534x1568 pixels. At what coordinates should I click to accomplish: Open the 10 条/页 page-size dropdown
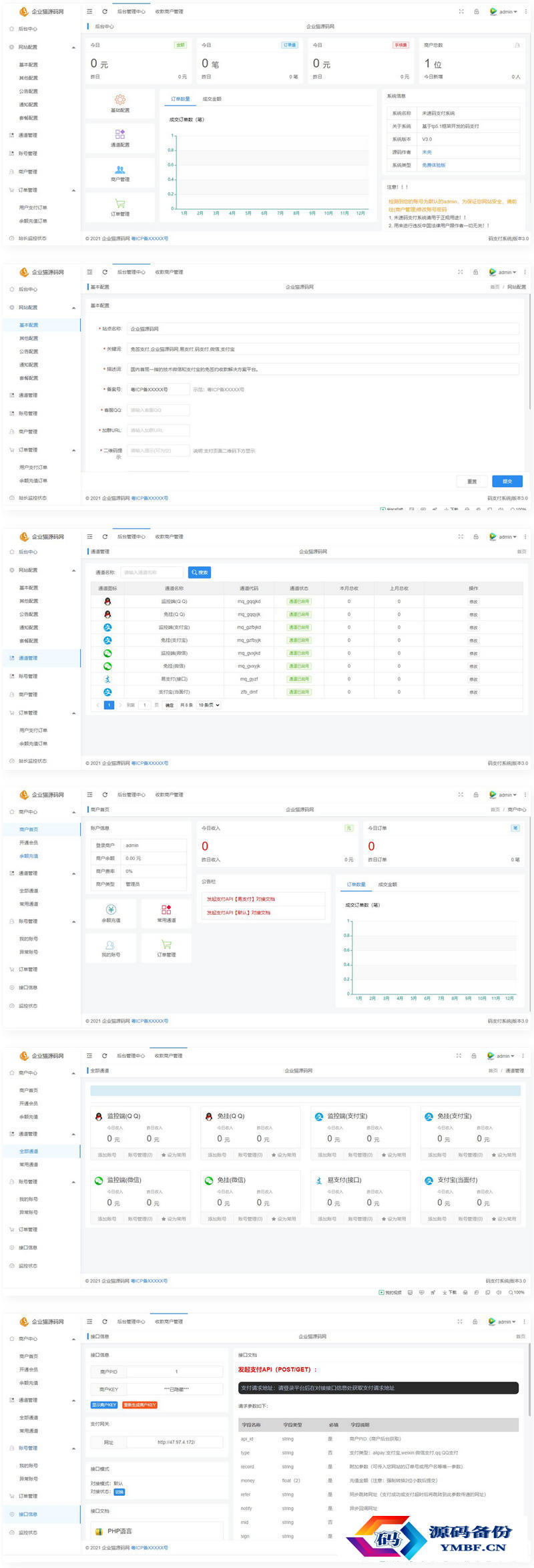click(209, 705)
